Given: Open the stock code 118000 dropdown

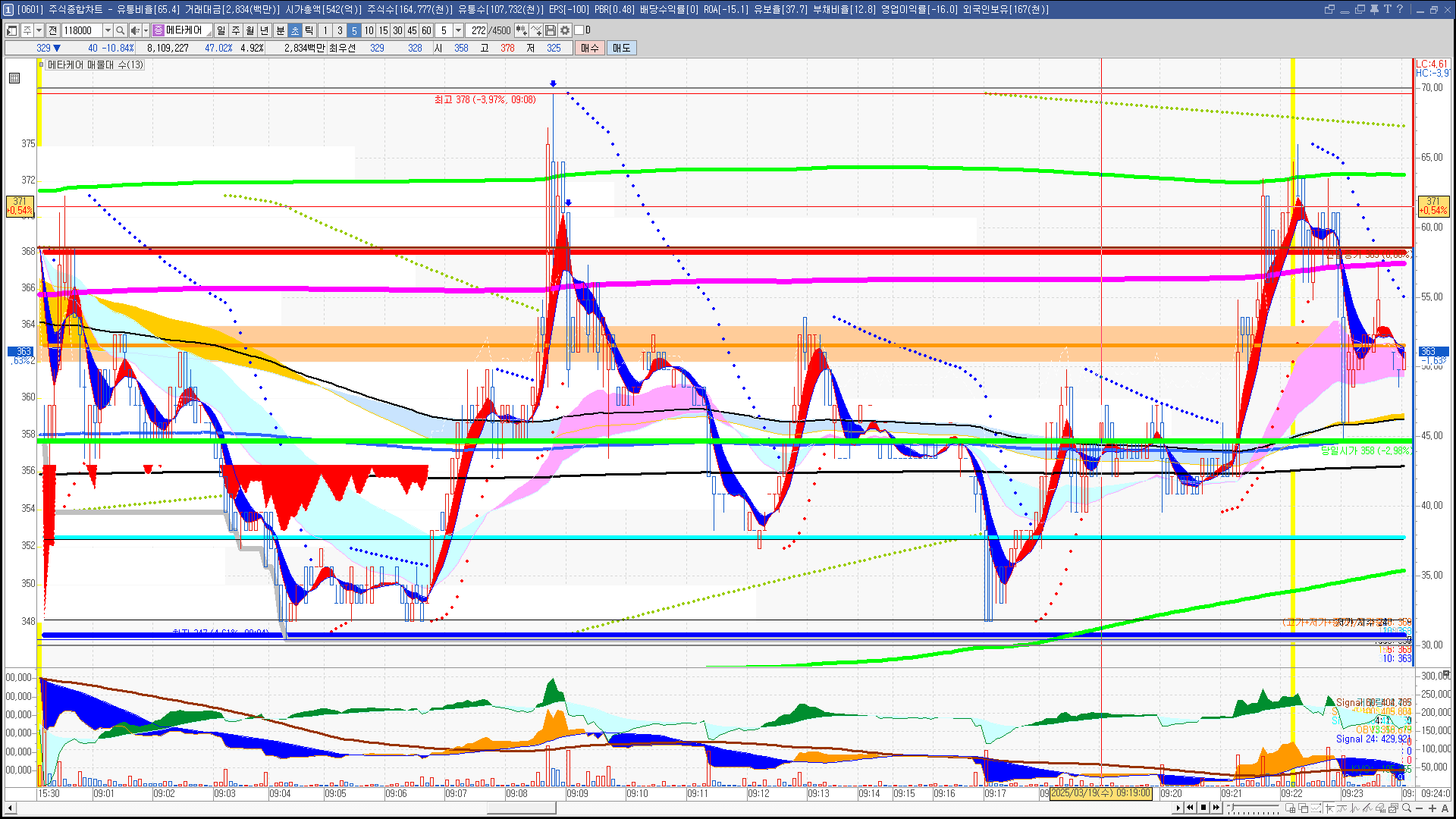Looking at the screenshot, I should point(108,30).
